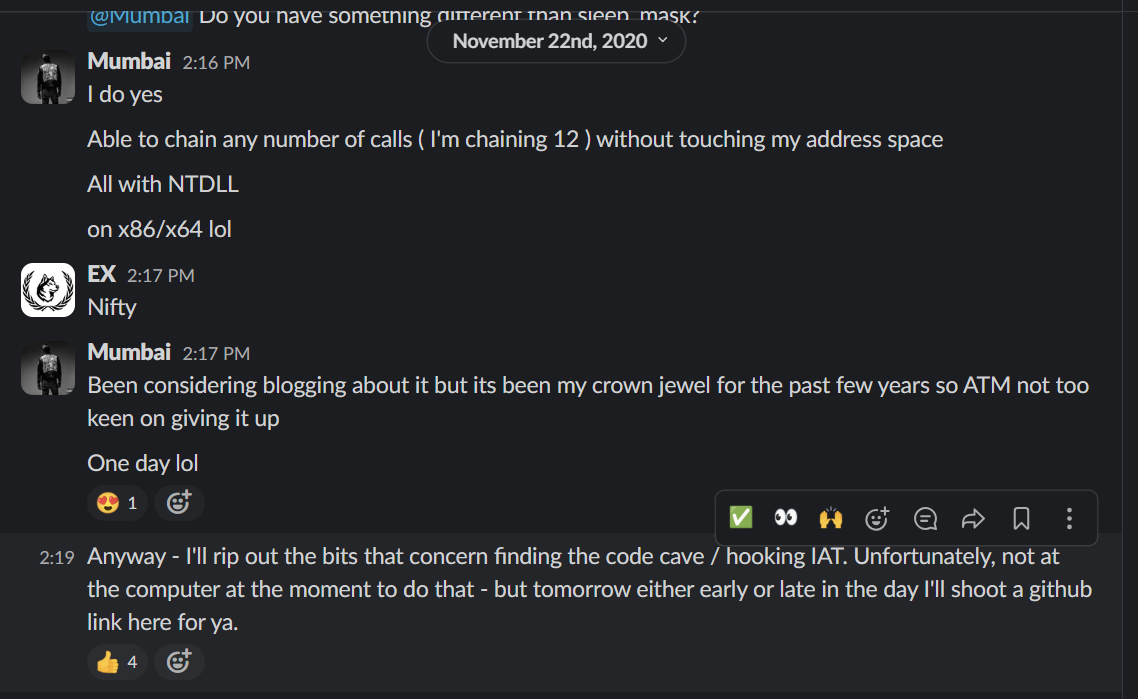Open EX's wolf avatar profile picture
The width and height of the screenshot is (1138, 699).
[x=48, y=290]
